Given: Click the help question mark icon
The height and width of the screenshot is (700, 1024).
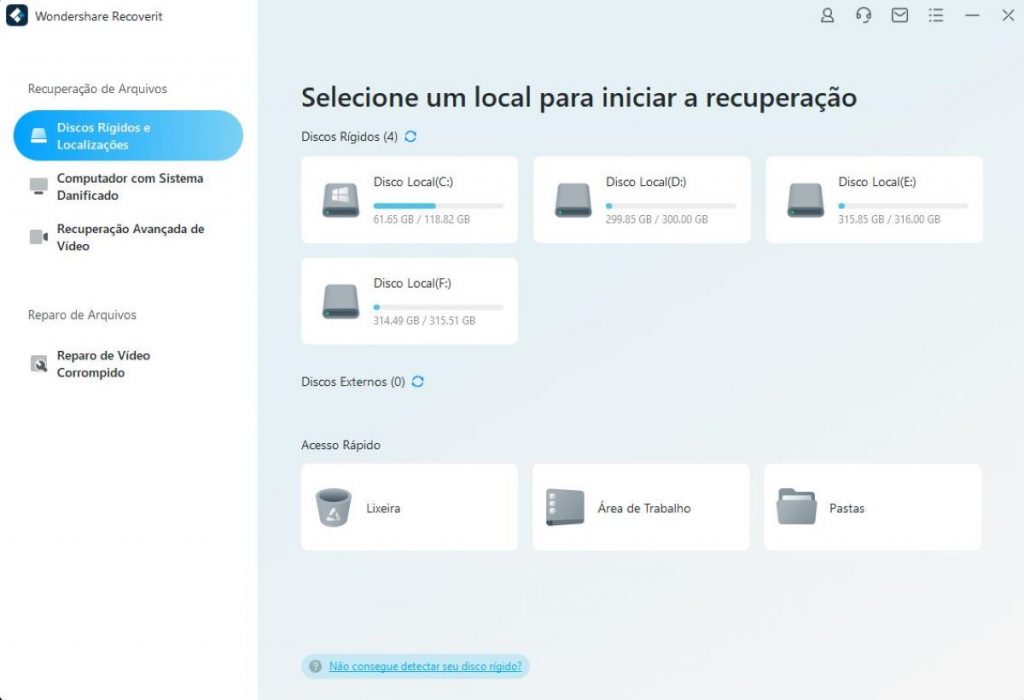Looking at the screenshot, I should coord(315,666).
